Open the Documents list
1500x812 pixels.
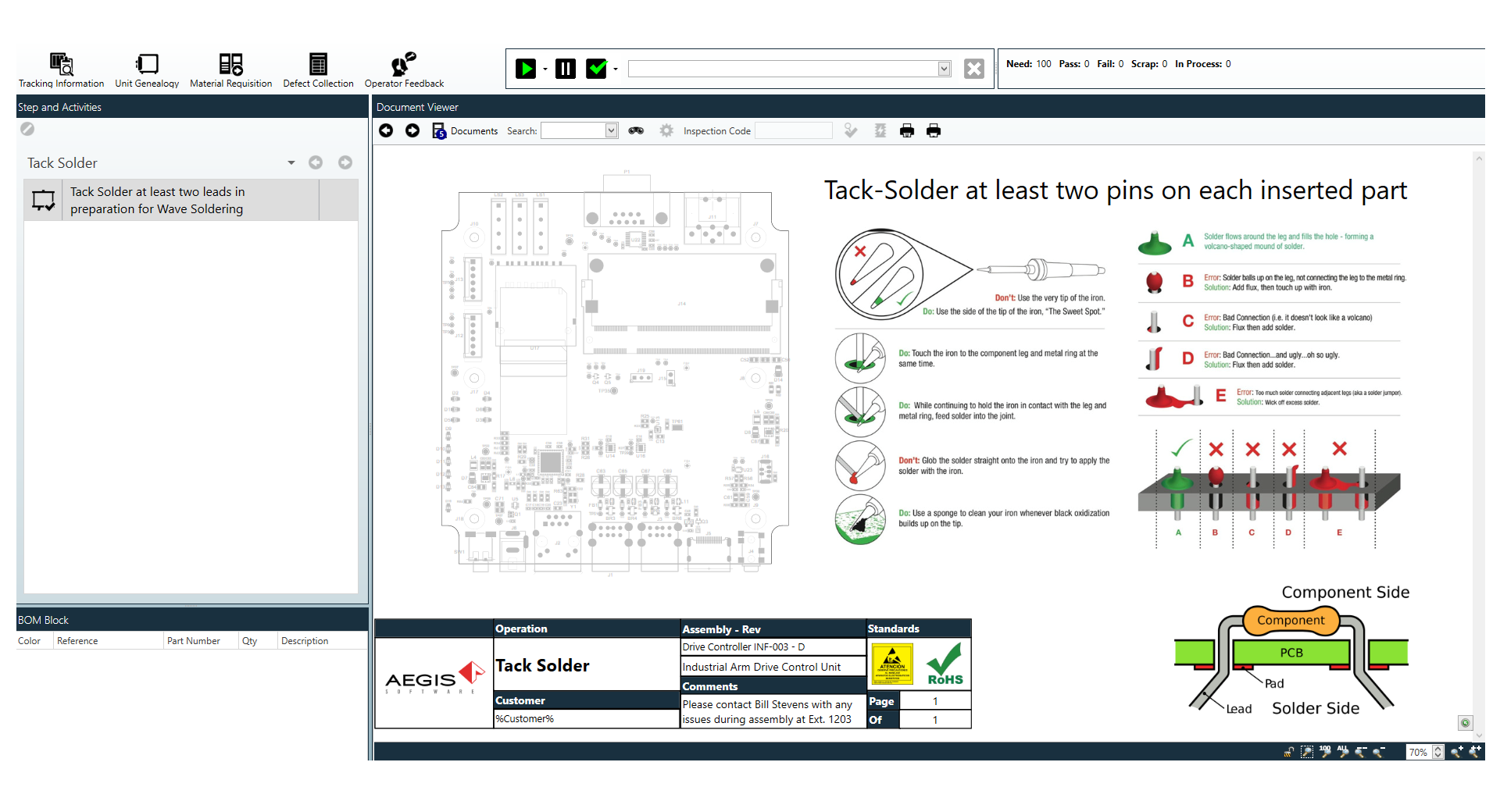465,130
